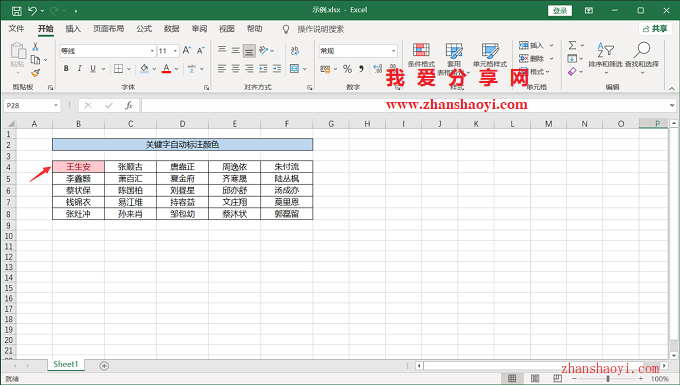Expand the formula bar chevron

click(672, 105)
